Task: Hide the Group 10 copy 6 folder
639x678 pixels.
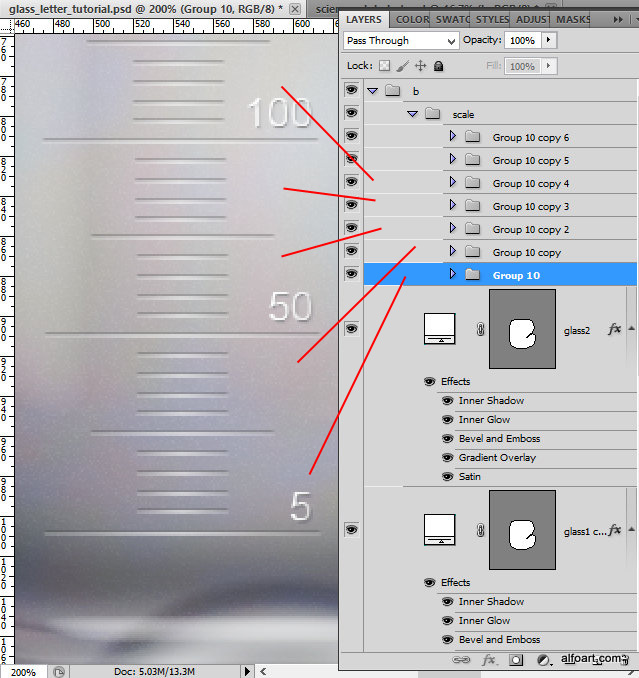Action: coord(351,137)
